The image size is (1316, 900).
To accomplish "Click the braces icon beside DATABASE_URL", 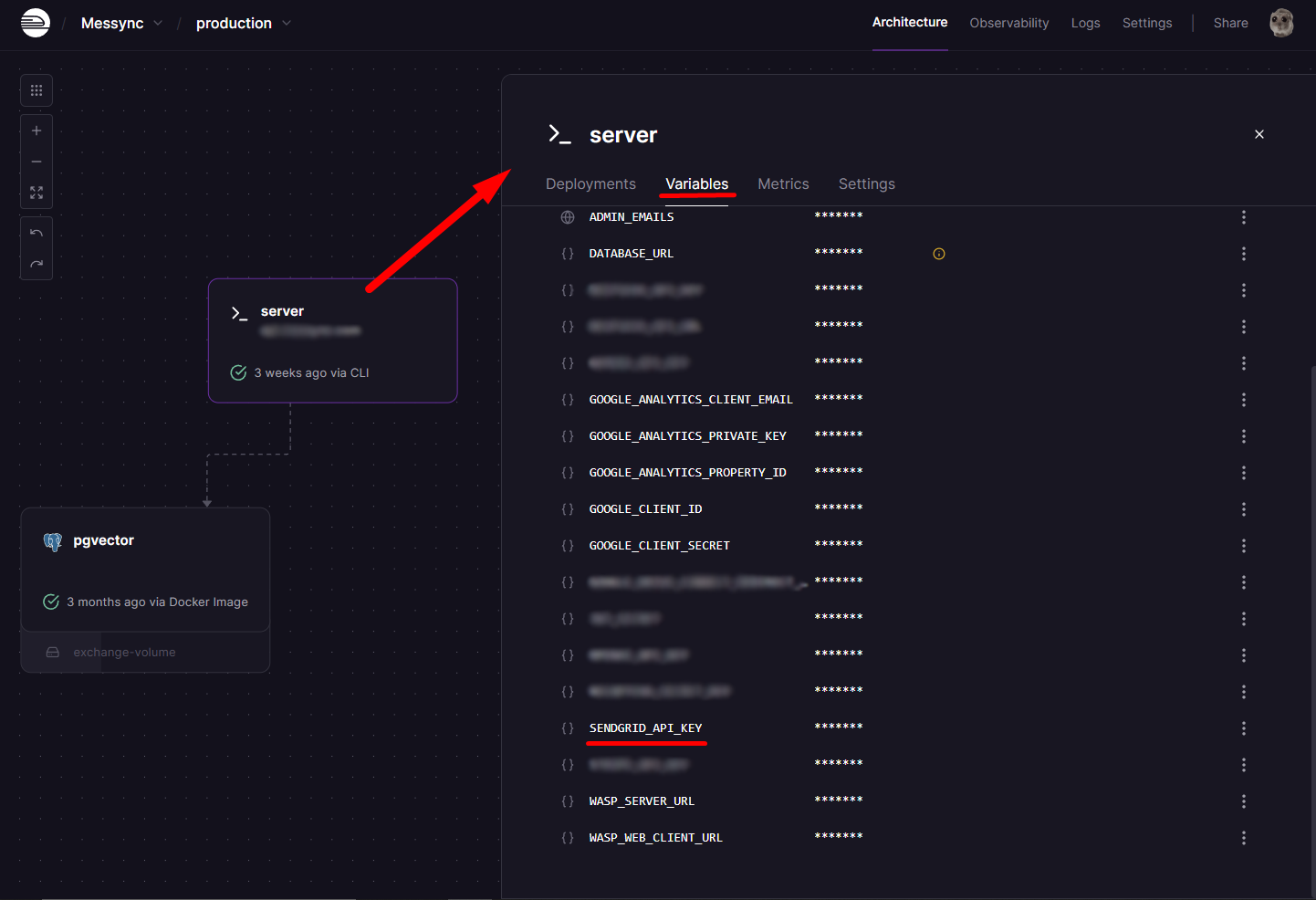I will tap(568, 254).
